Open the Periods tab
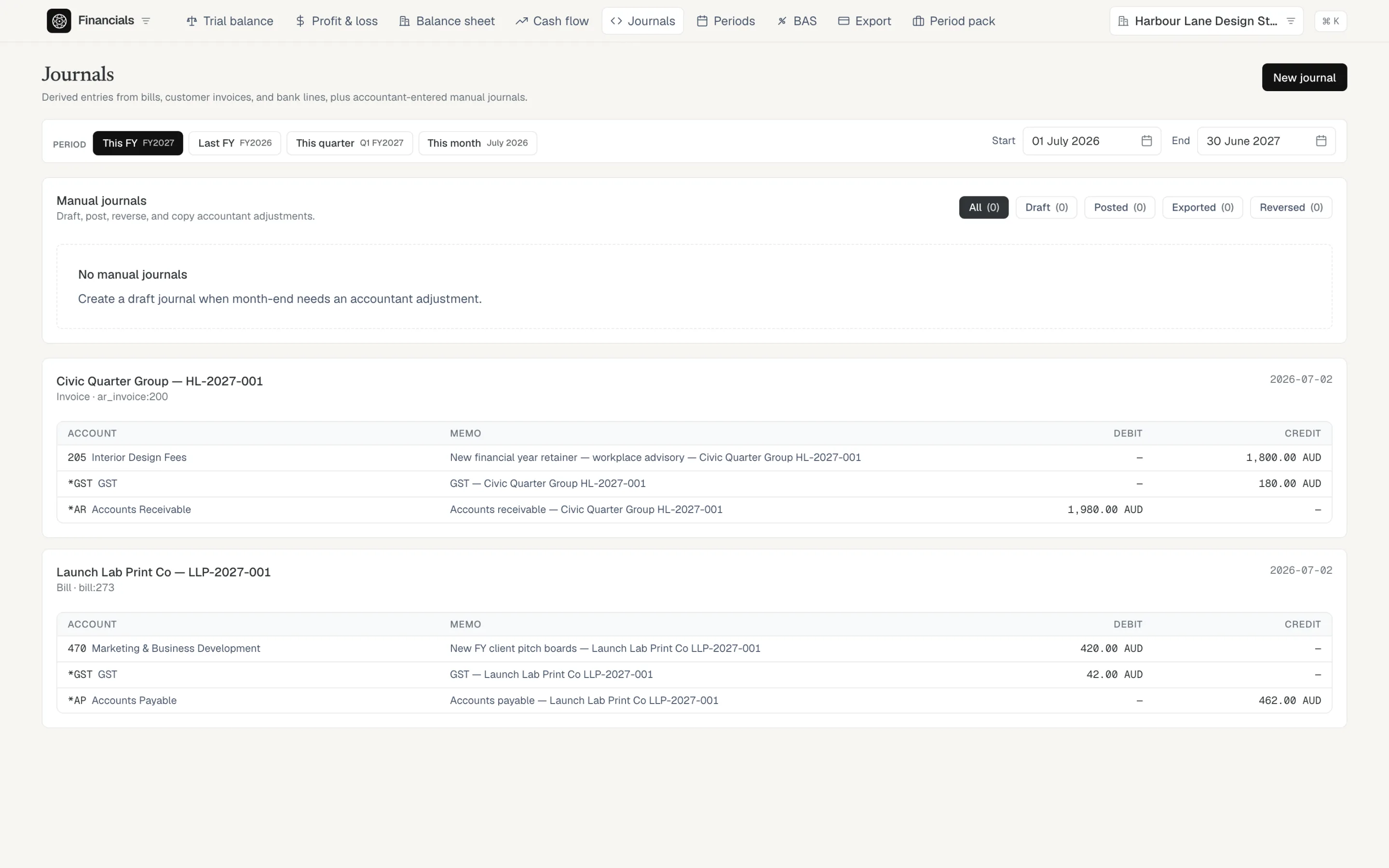Screen dimensions: 1389x868 725,21
